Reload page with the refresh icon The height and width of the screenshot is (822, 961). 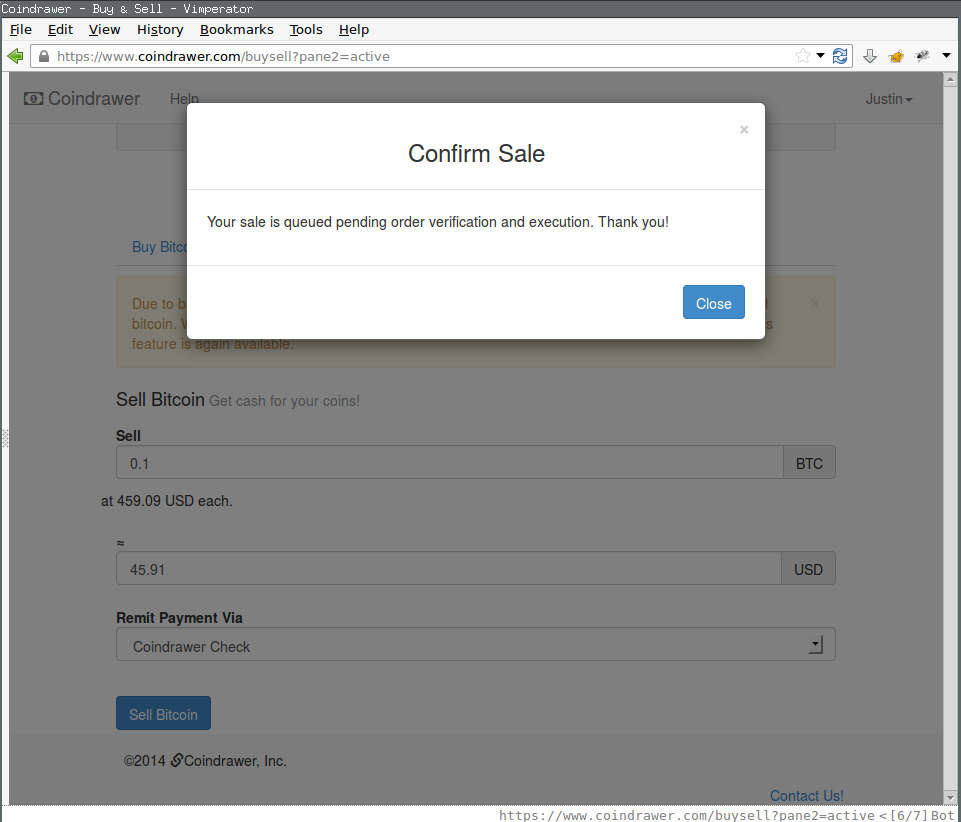click(x=840, y=56)
